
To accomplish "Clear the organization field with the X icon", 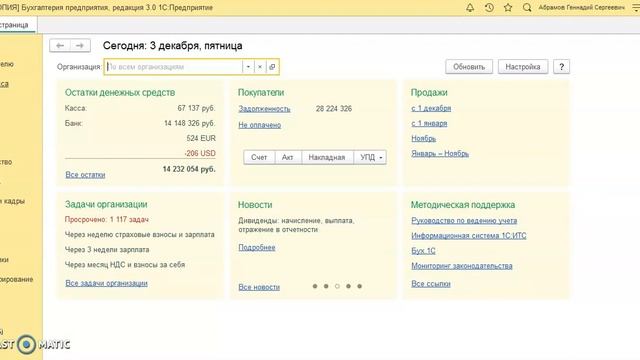I will (260, 67).
